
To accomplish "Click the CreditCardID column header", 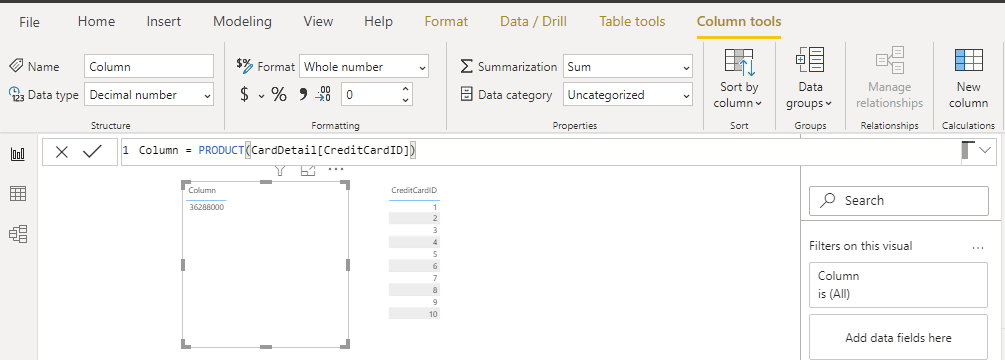I will pyautogui.click(x=414, y=190).
